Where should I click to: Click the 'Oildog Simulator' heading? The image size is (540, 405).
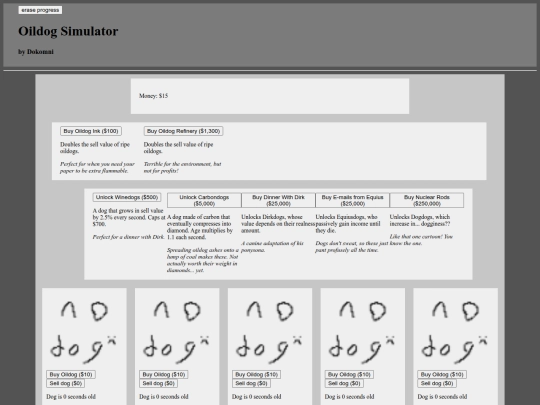68,31
